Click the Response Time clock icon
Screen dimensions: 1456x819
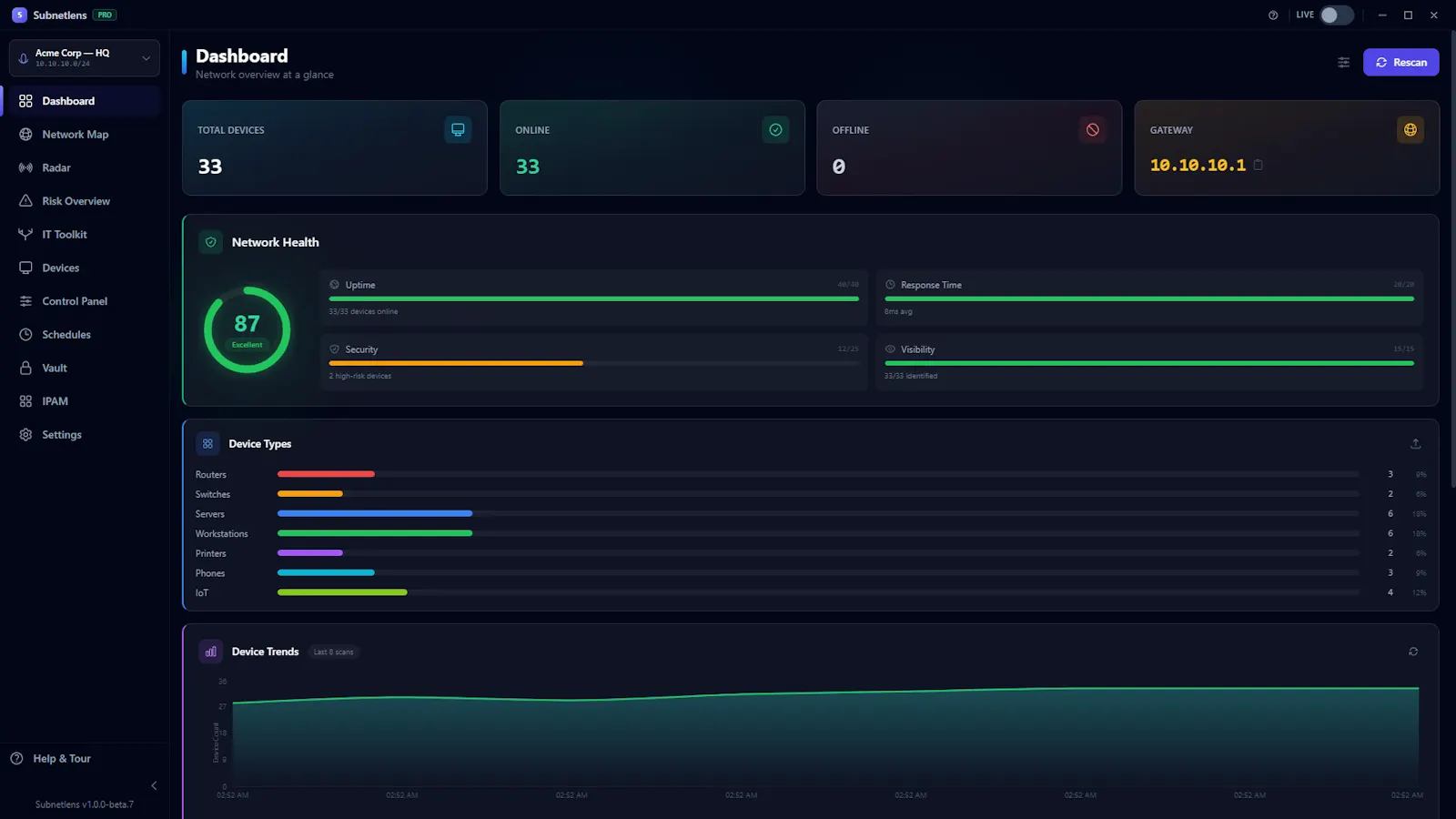pos(890,285)
